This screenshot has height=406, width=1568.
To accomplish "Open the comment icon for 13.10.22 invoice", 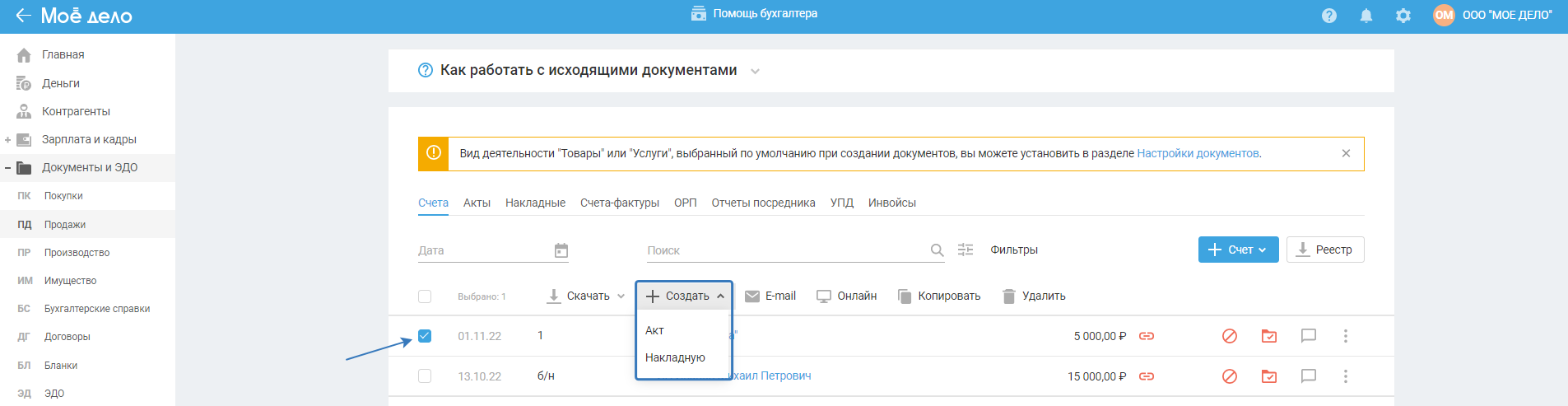I will (1309, 376).
